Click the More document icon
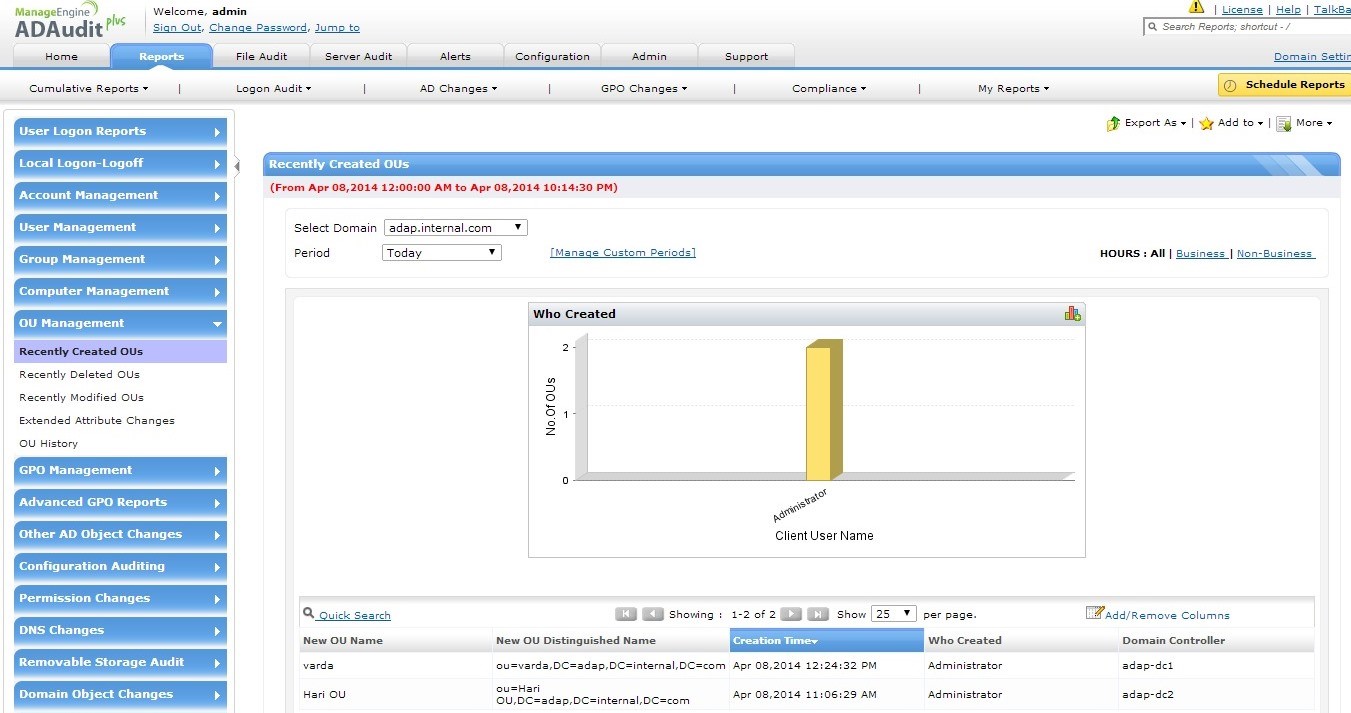The image size is (1351, 713). [x=1283, y=123]
